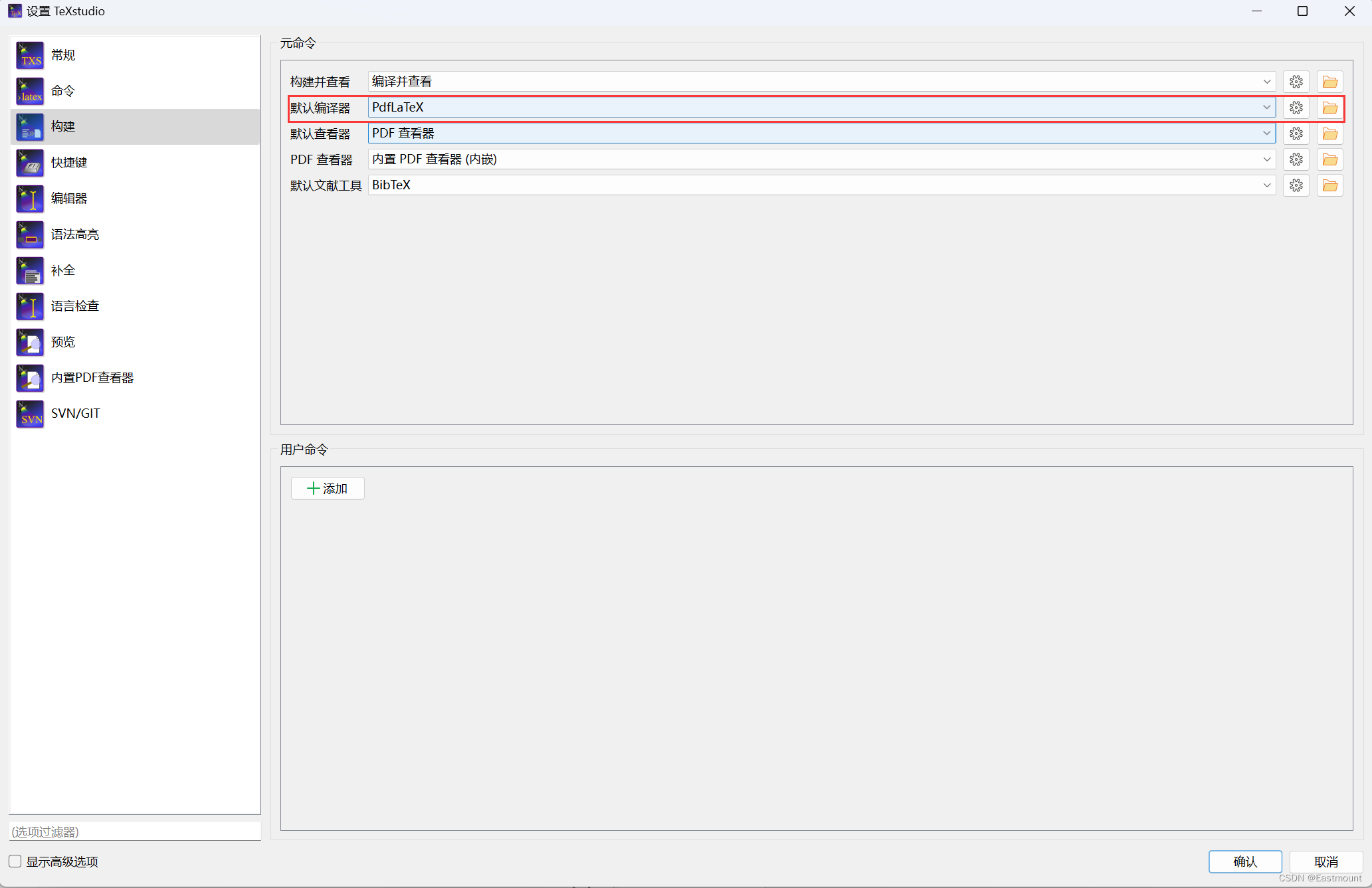
Task: Select the 构建 build icon in sidebar
Action: [30, 127]
